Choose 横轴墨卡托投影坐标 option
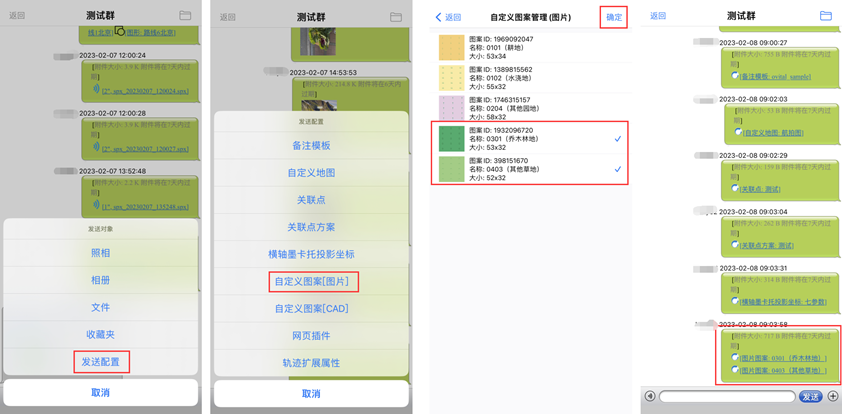 [311, 253]
